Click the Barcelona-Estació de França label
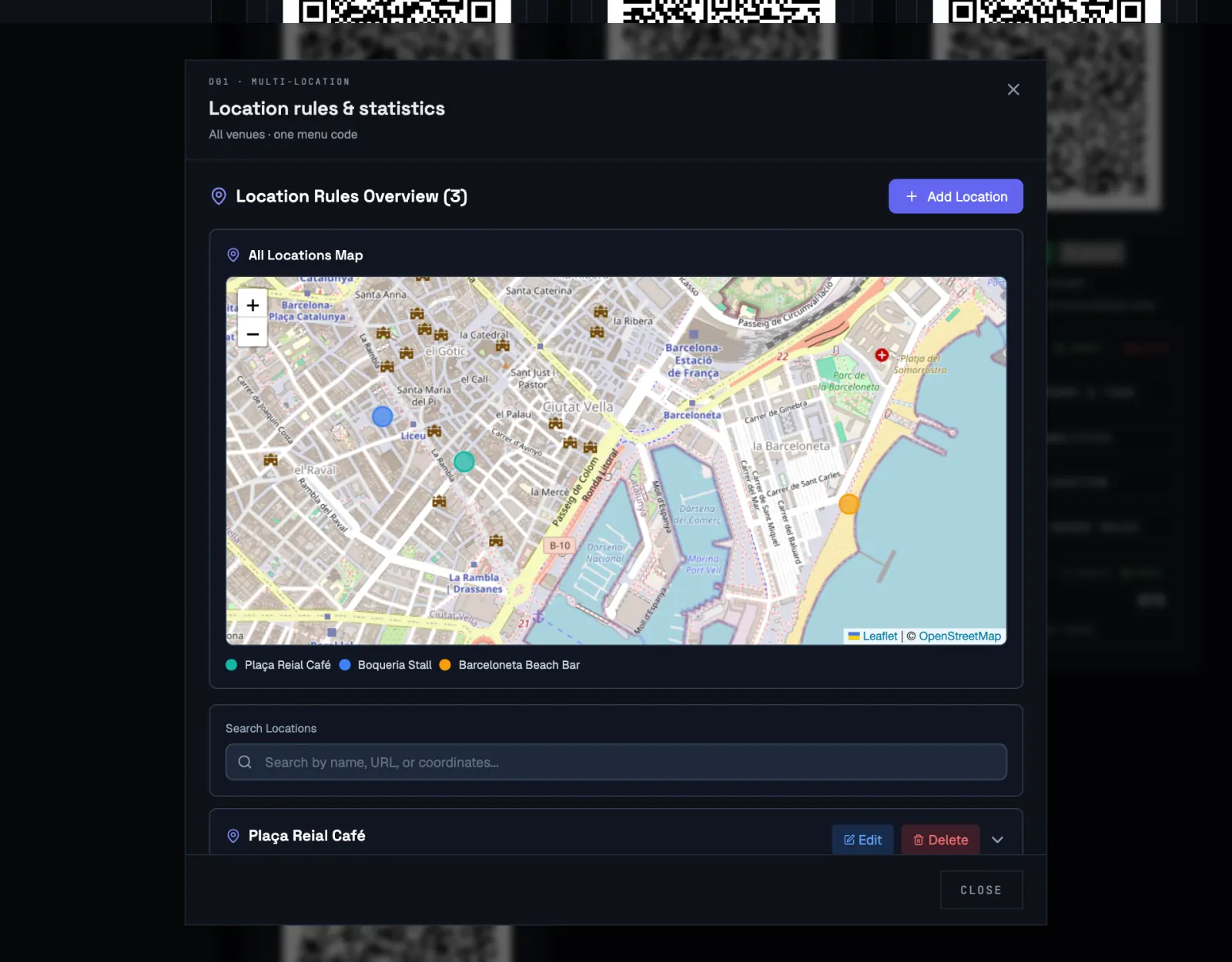This screenshot has height=962, width=1232. coord(693,360)
